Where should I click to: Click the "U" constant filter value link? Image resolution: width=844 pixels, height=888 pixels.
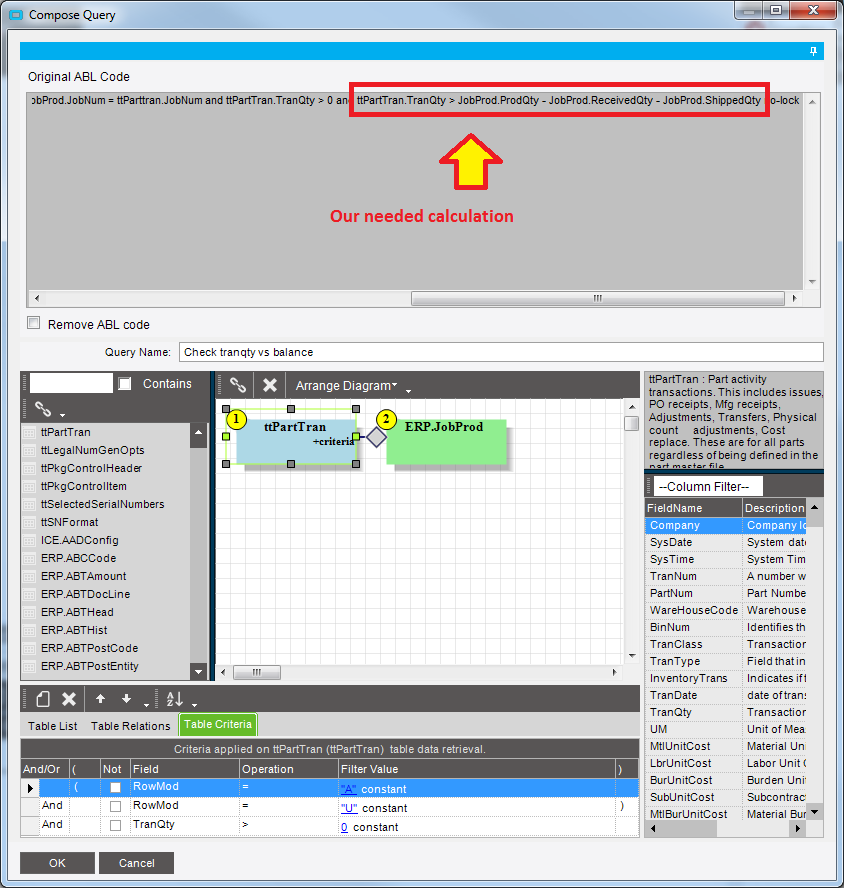(349, 808)
